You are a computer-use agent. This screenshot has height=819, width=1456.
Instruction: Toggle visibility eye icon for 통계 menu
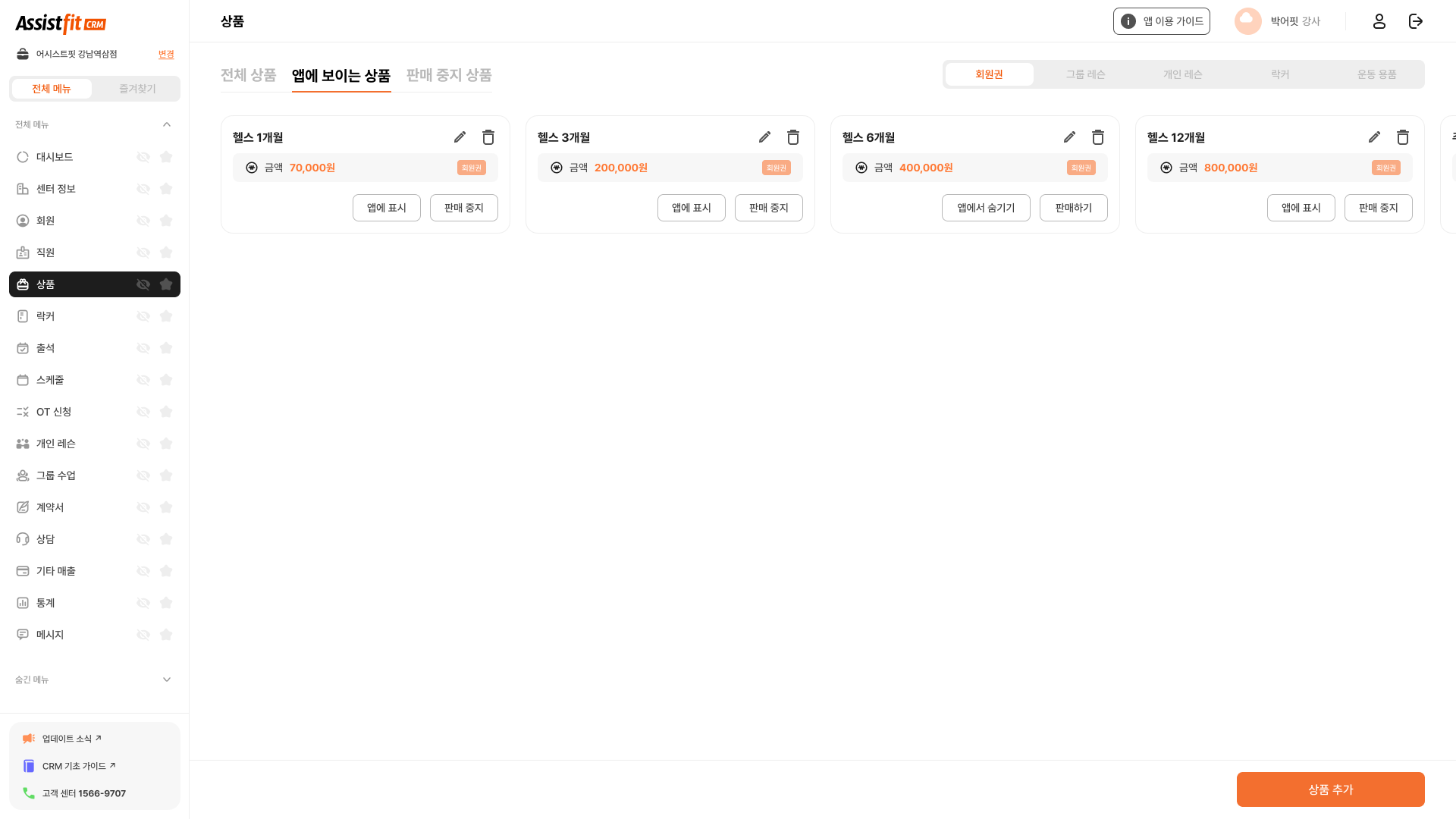click(143, 603)
